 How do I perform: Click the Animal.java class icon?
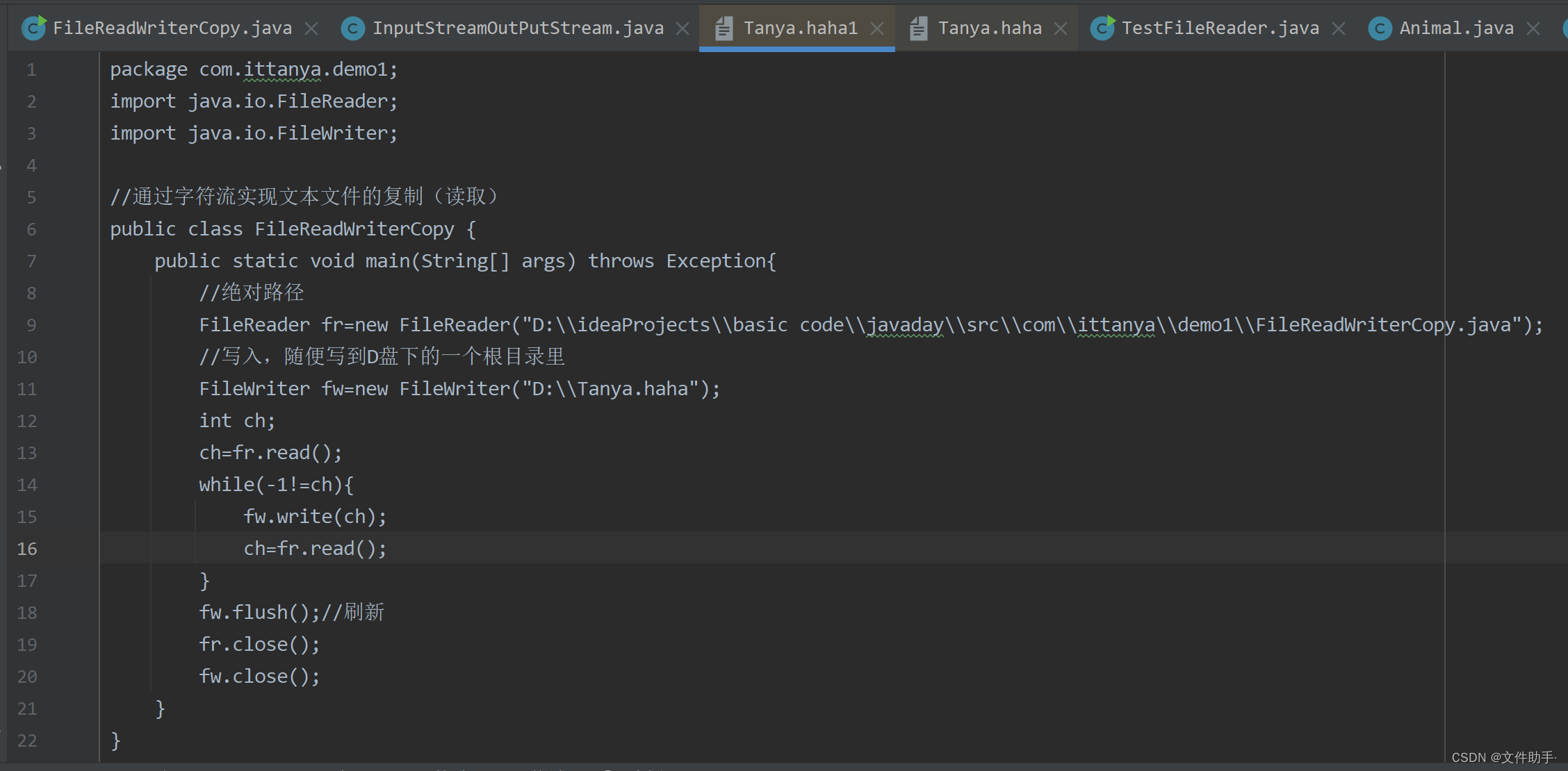[x=1380, y=28]
